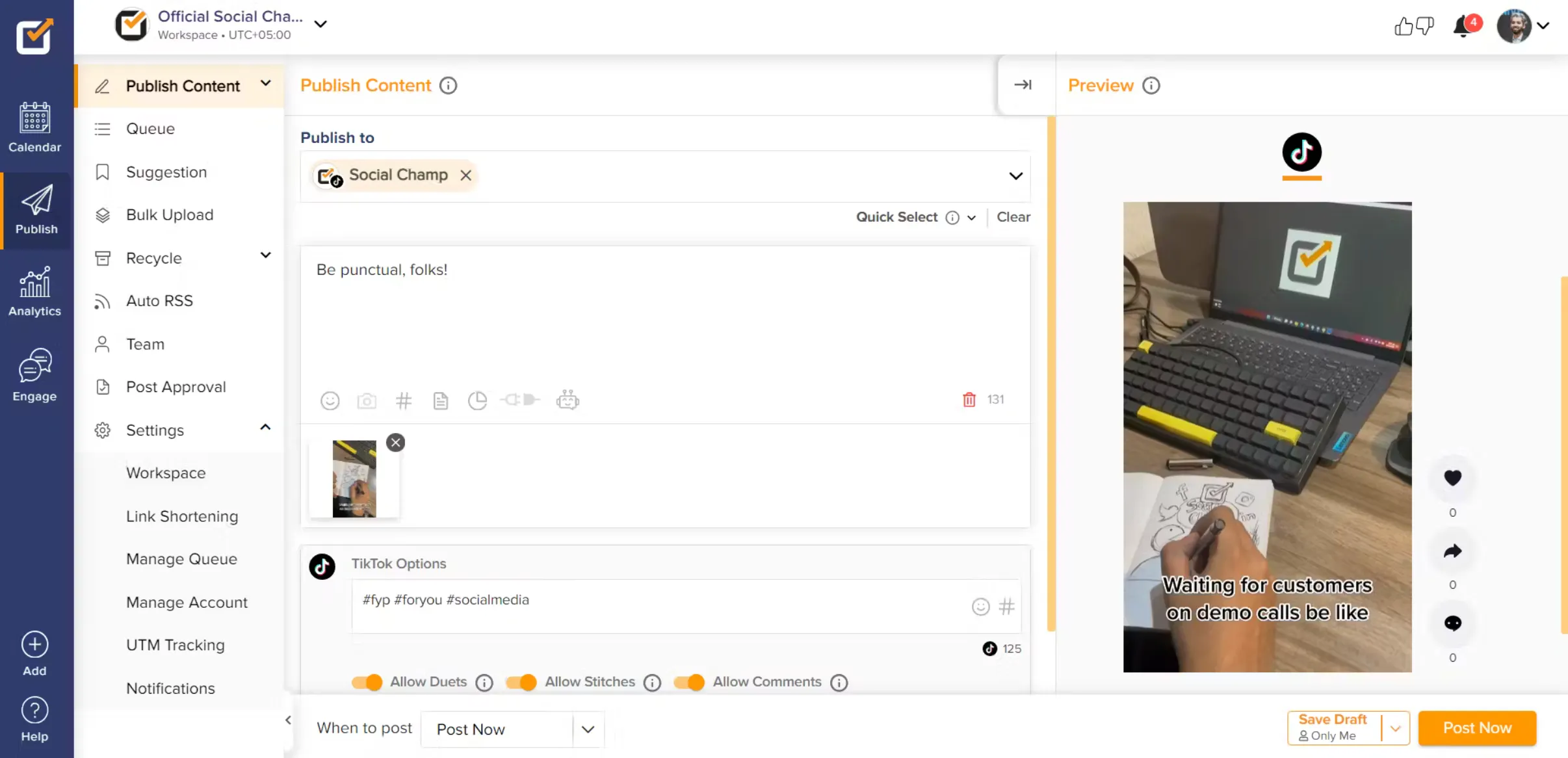This screenshot has height=758, width=1568.
Task: Select the TikTok preview icon
Action: coord(1301,153)
